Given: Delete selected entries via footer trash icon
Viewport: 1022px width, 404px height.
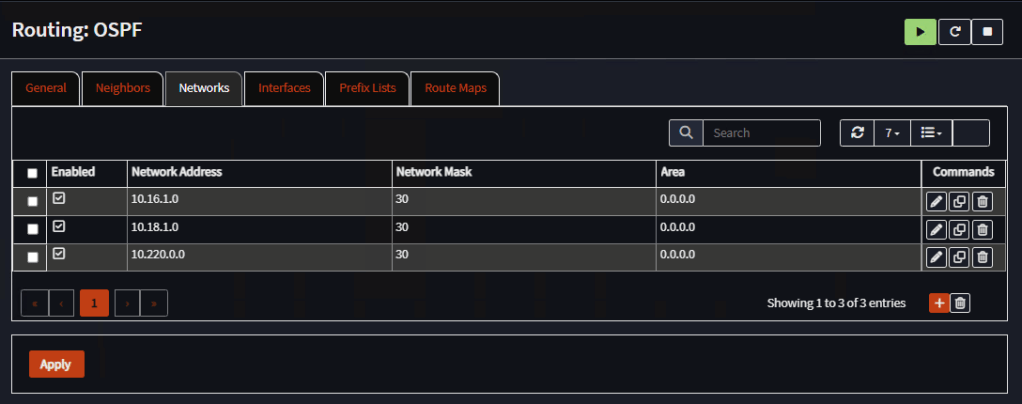Looking at the screenshot, I should pyautogui.click(x=960, y=302).
